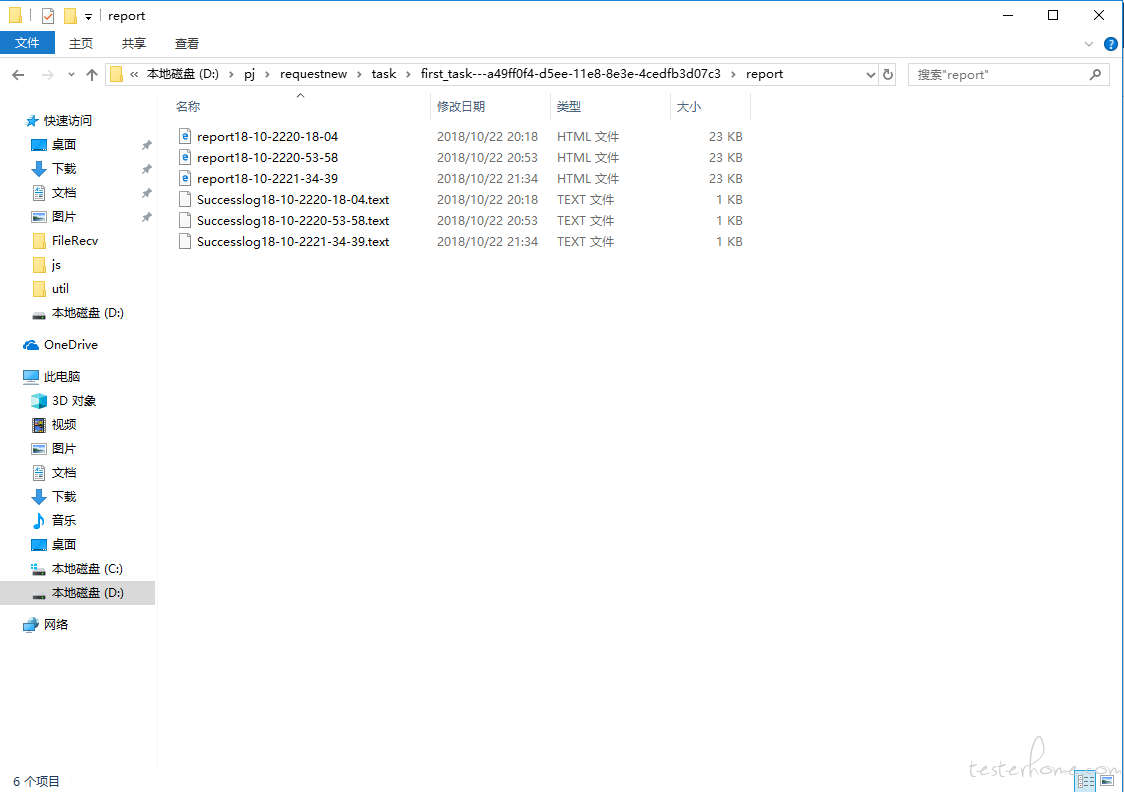The height and width of the screenshot is (792, 1124).
Task: Open FileRecv folder in navigation pane
Action: 75,241
